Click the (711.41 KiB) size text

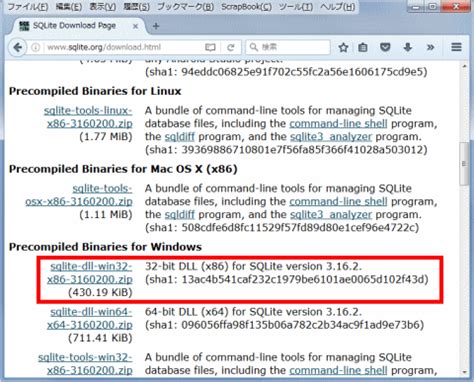click(100, 338)
